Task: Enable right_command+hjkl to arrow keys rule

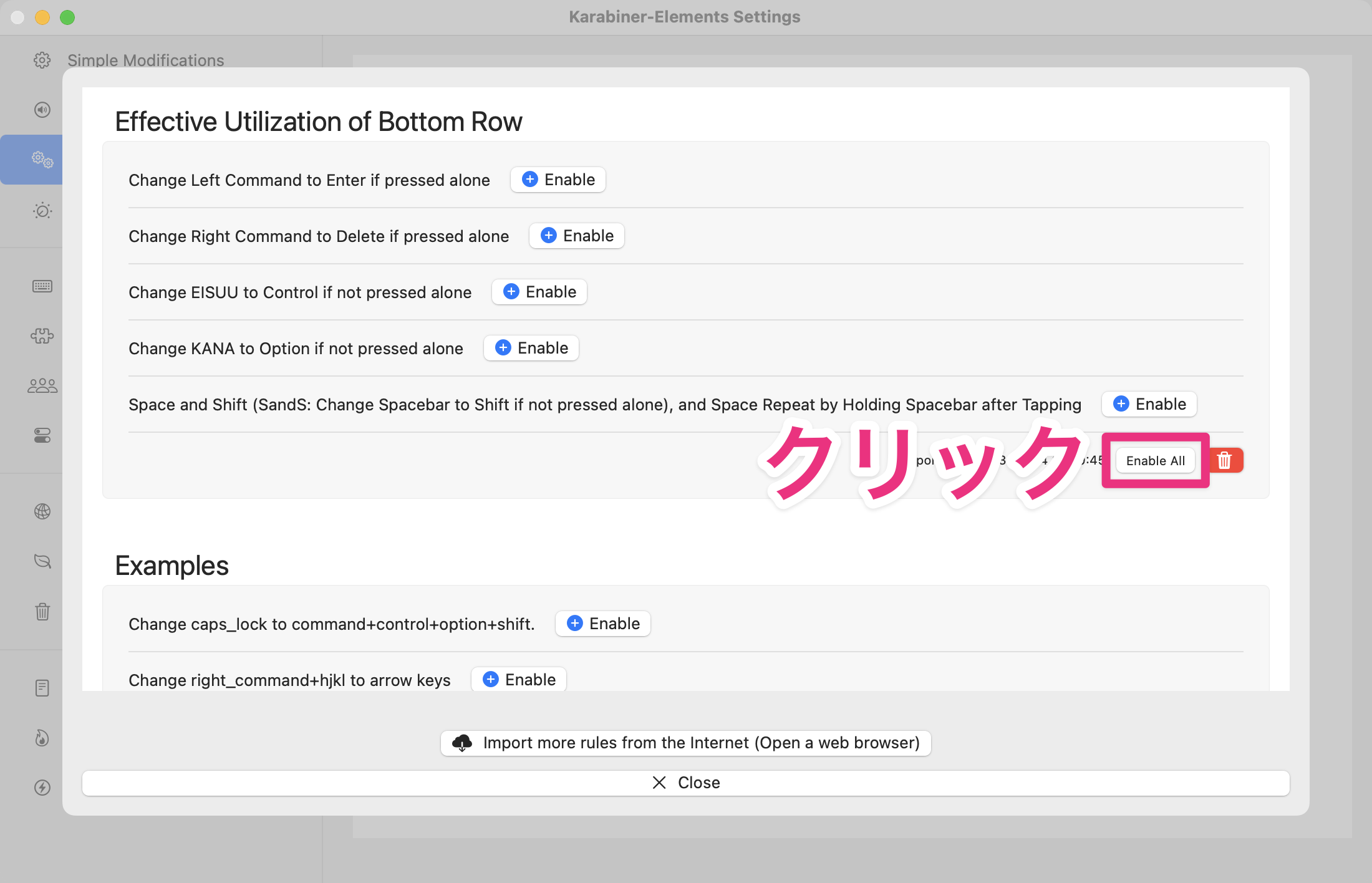Action: [519, 679]
